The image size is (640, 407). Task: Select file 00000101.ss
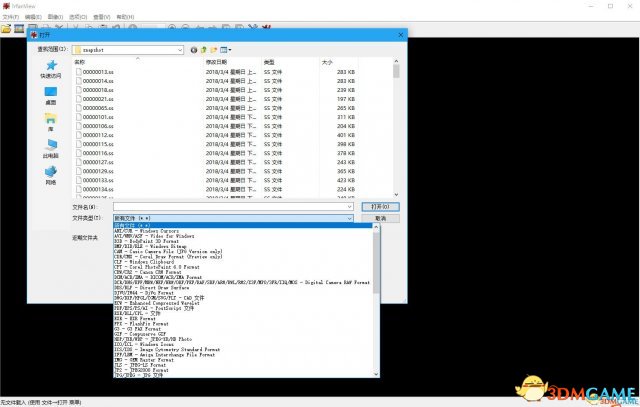pyautogui.click(x=94, y=117)
